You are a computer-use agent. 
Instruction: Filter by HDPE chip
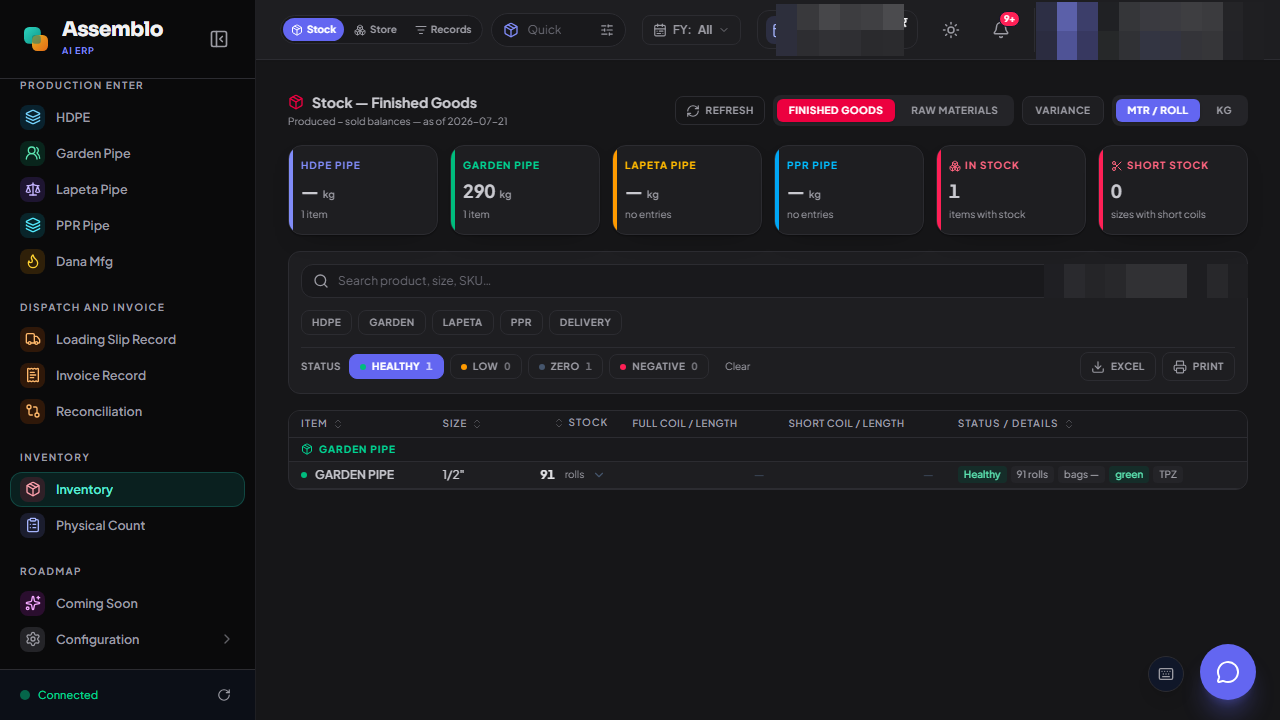coord(326,322)
